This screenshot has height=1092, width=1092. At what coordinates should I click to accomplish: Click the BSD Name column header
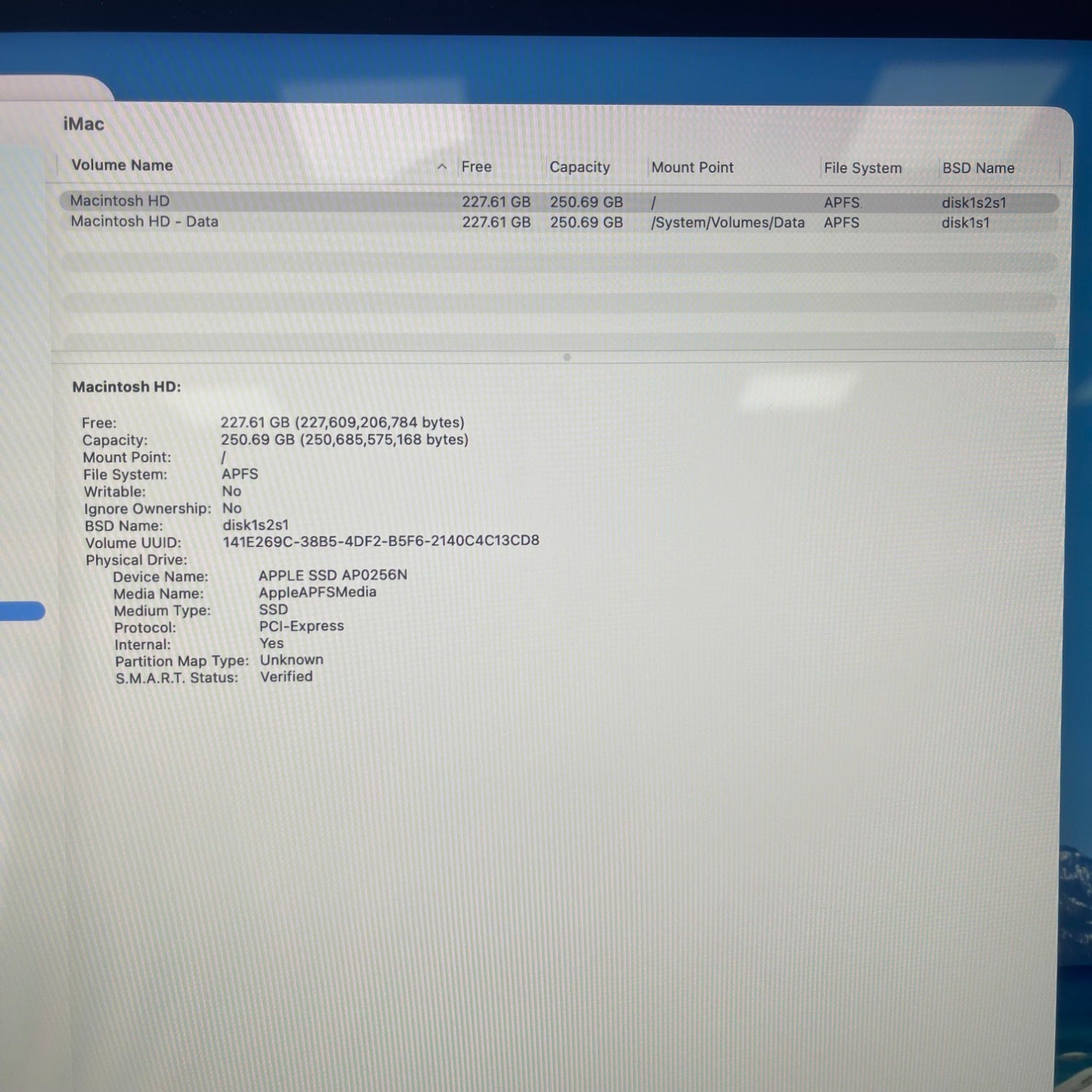coord(978,168)
